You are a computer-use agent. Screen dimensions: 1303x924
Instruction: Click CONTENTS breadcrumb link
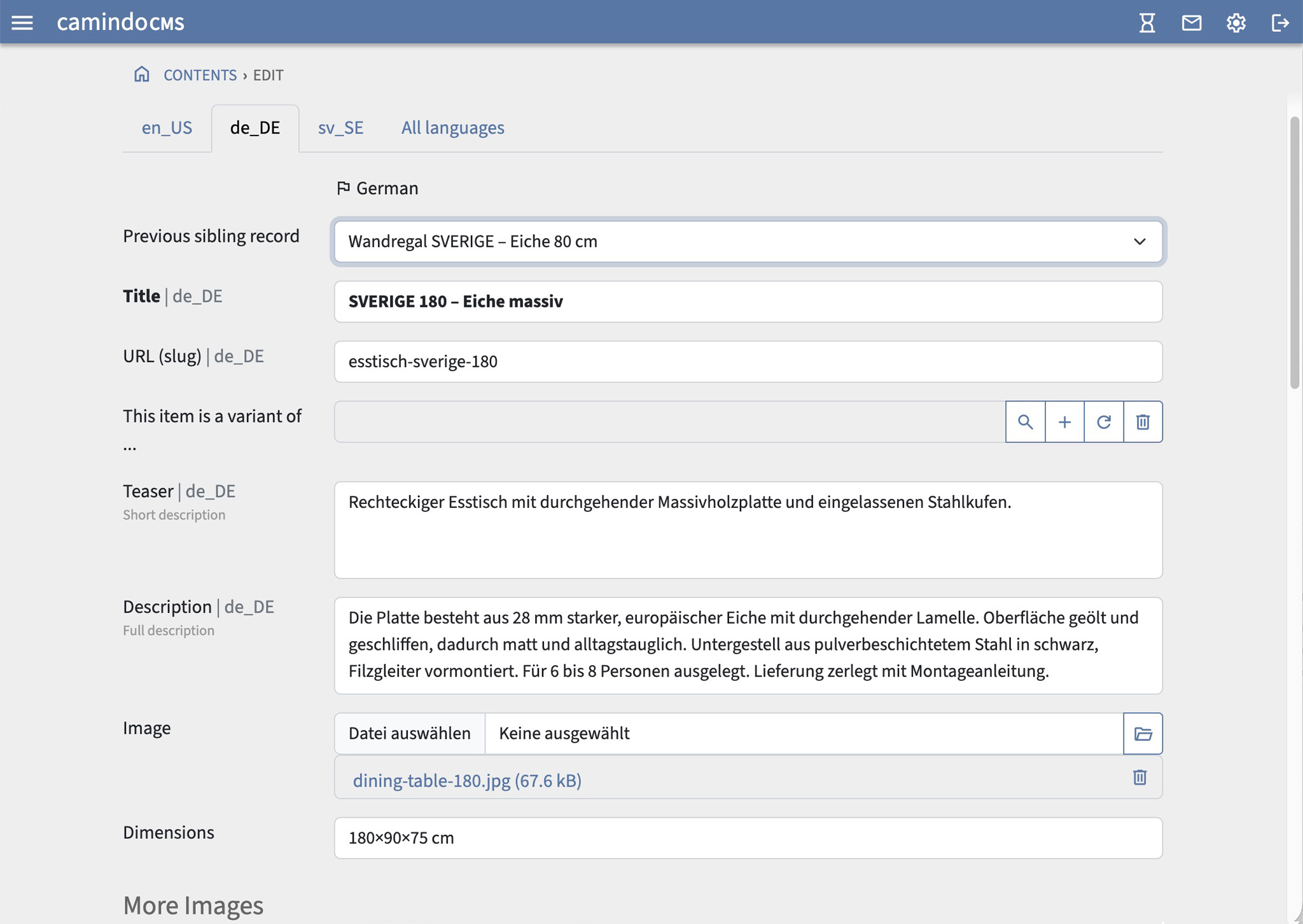click(200, 75)
